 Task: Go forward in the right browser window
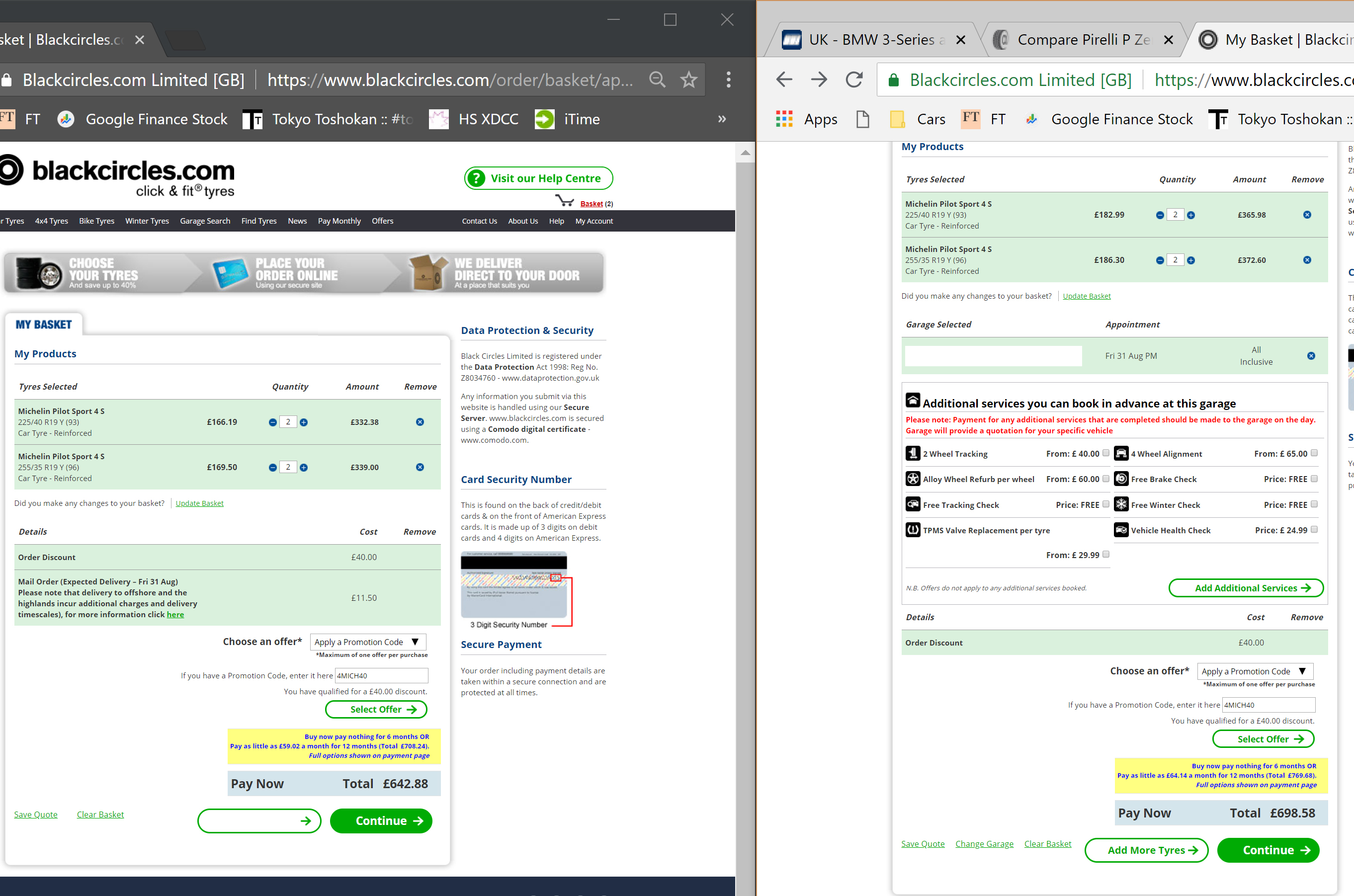(819, 80)
